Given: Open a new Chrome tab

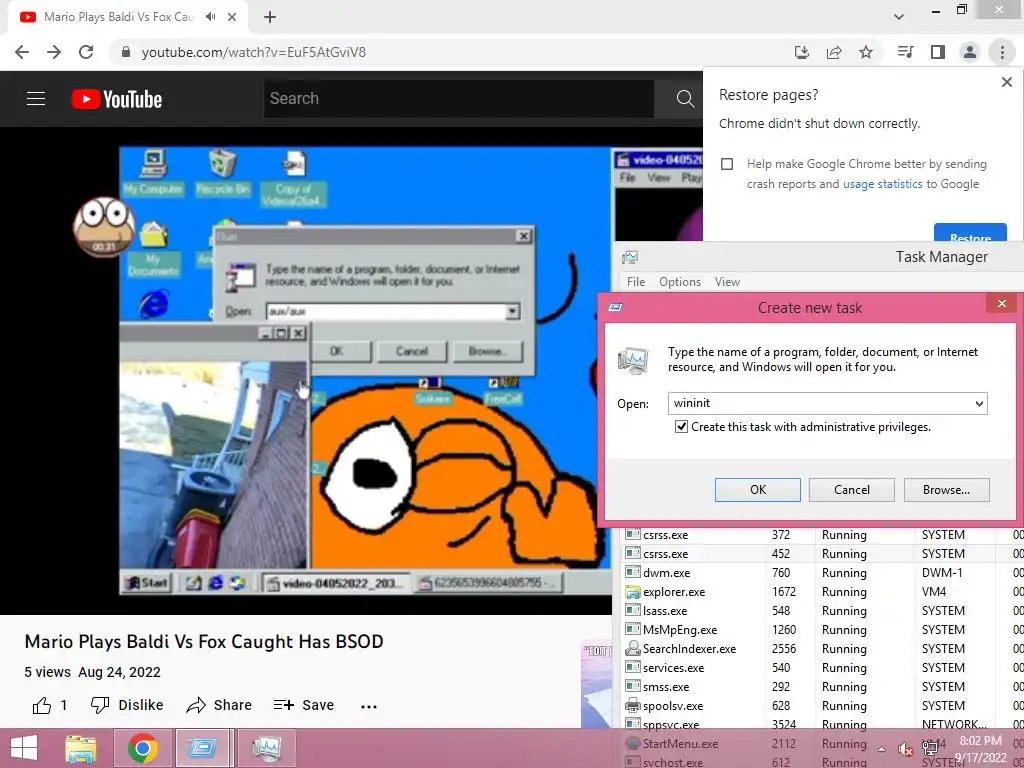Looking at the screenshot, I should (x=270, y=17).
